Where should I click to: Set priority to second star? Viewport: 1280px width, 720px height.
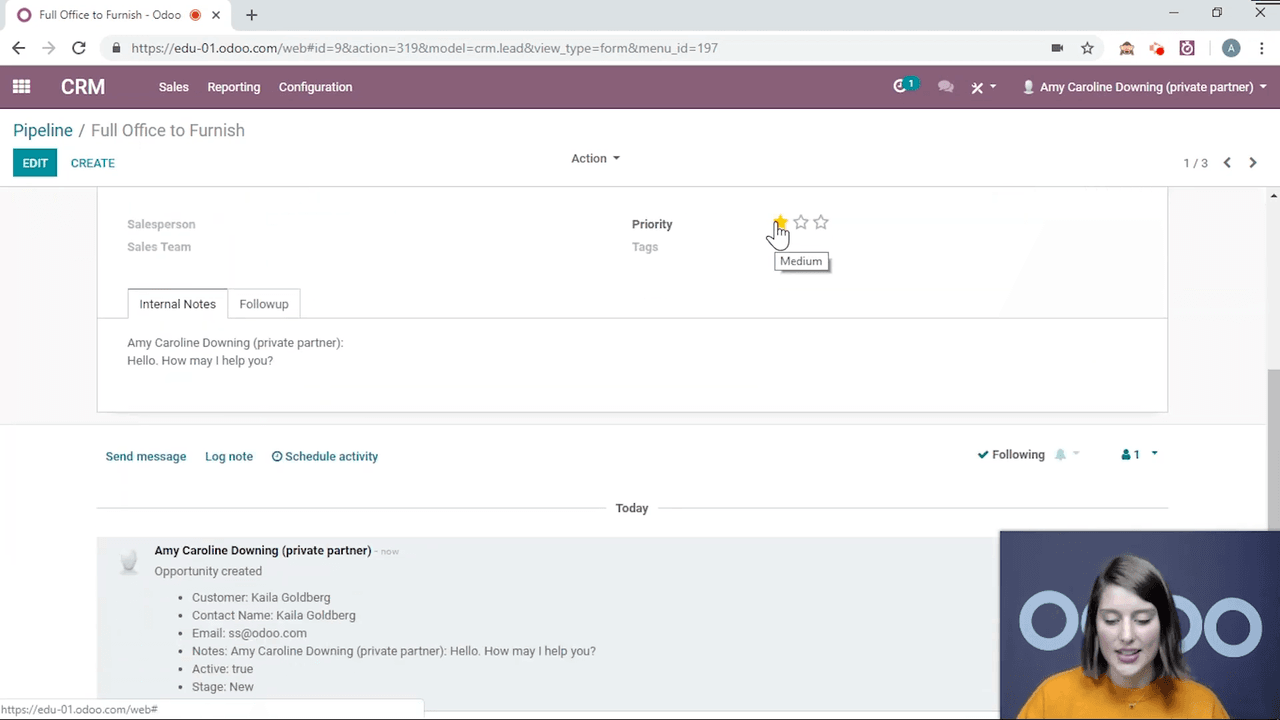[x=801, y=222]
